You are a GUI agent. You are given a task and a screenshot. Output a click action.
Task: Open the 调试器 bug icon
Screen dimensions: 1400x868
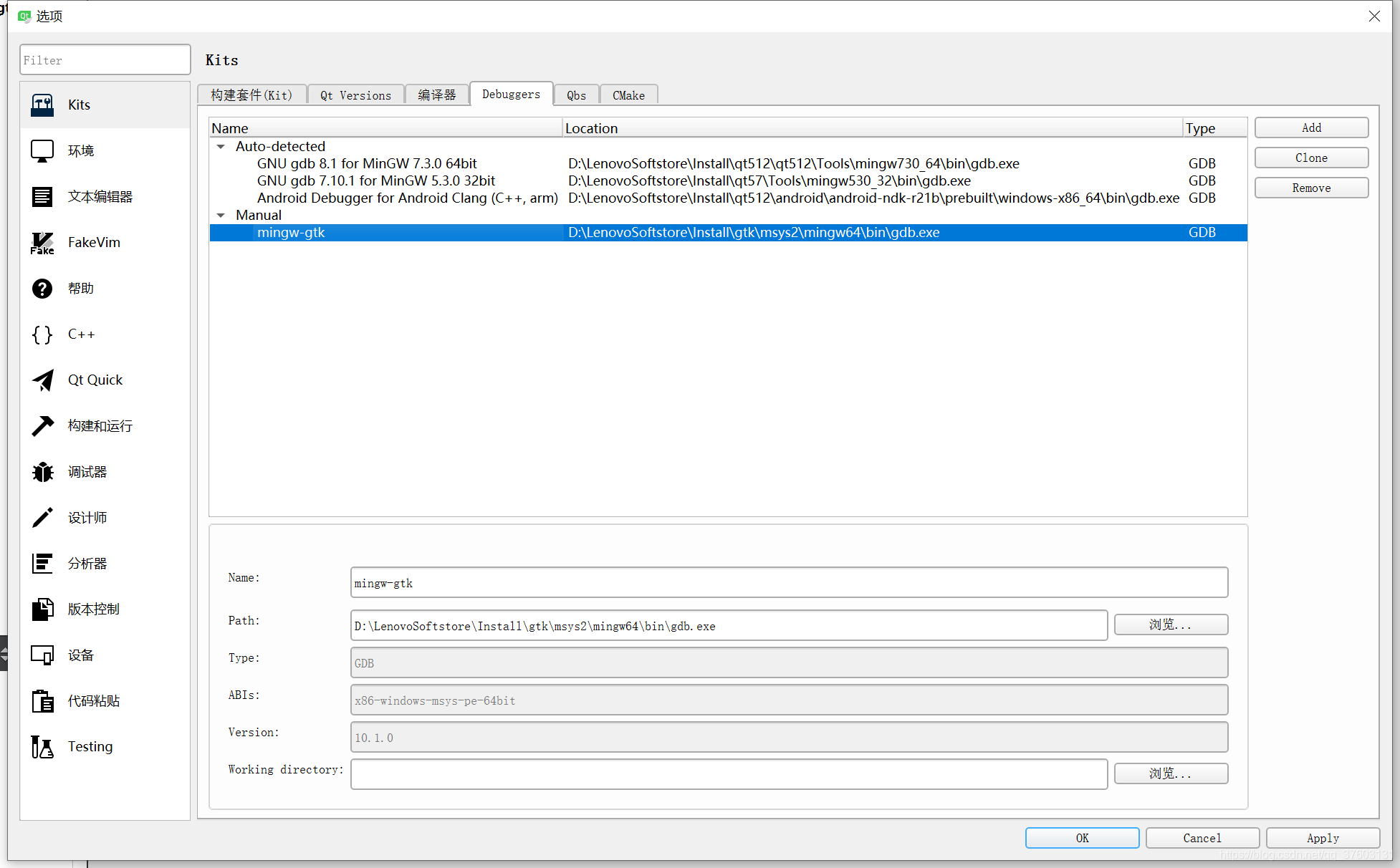click(42, 472)
